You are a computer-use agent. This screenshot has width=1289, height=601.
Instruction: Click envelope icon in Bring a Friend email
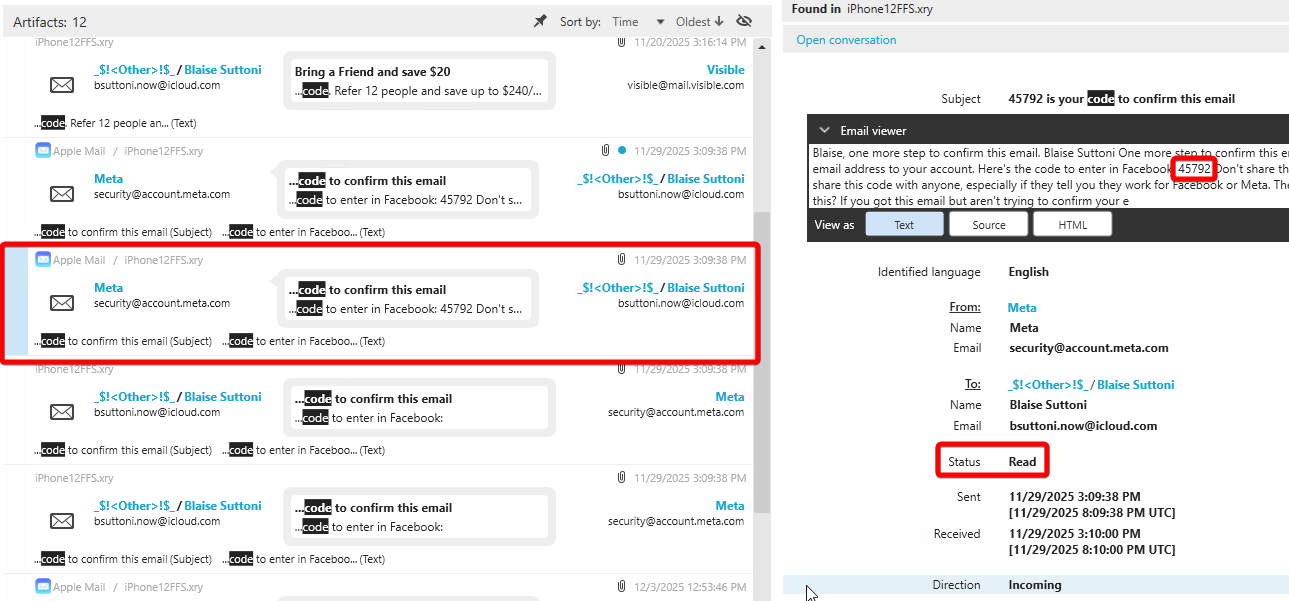coord(62,85)
